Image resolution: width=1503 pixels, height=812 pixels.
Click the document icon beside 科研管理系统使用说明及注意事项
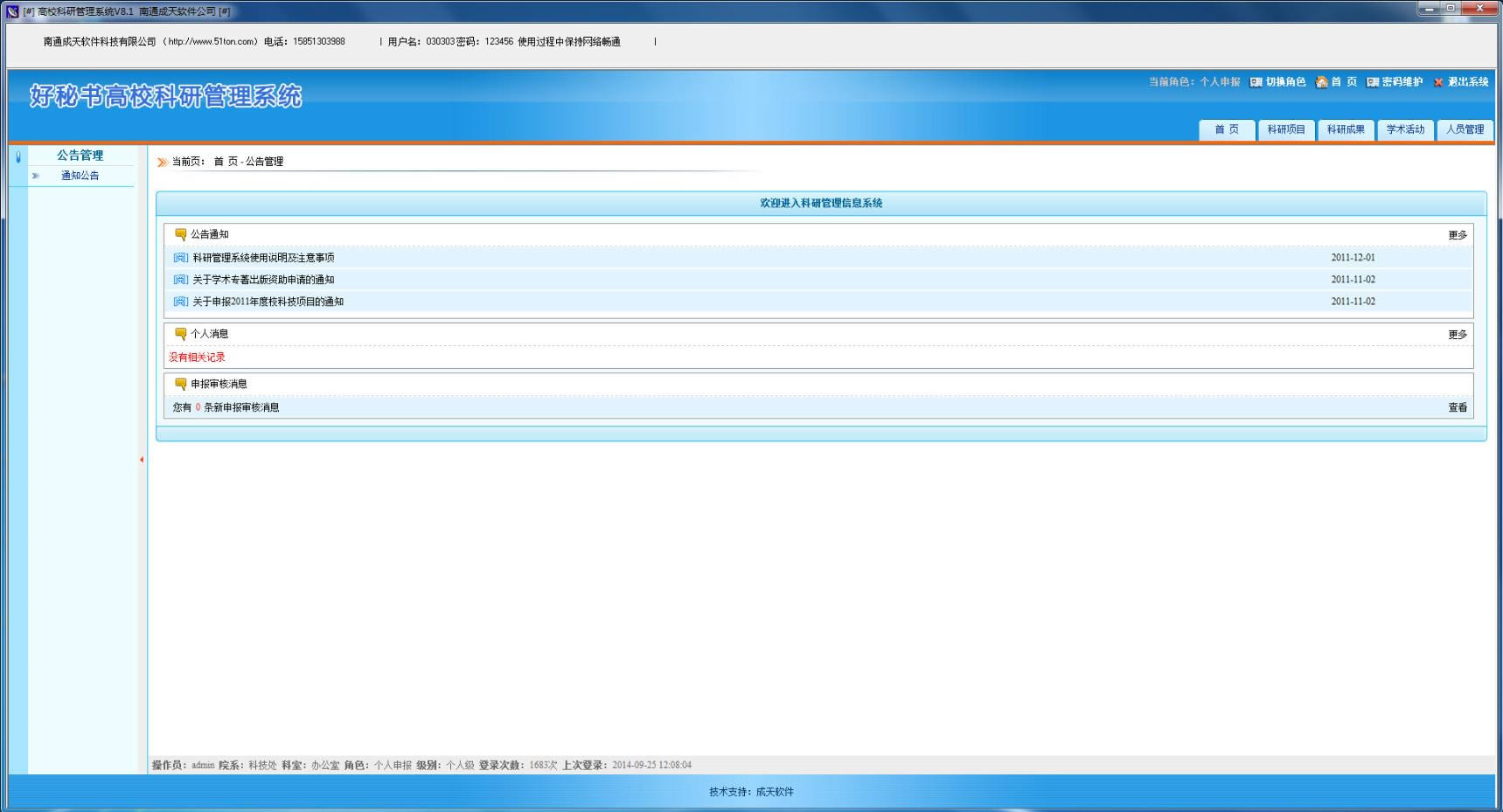tap(181, 258)
